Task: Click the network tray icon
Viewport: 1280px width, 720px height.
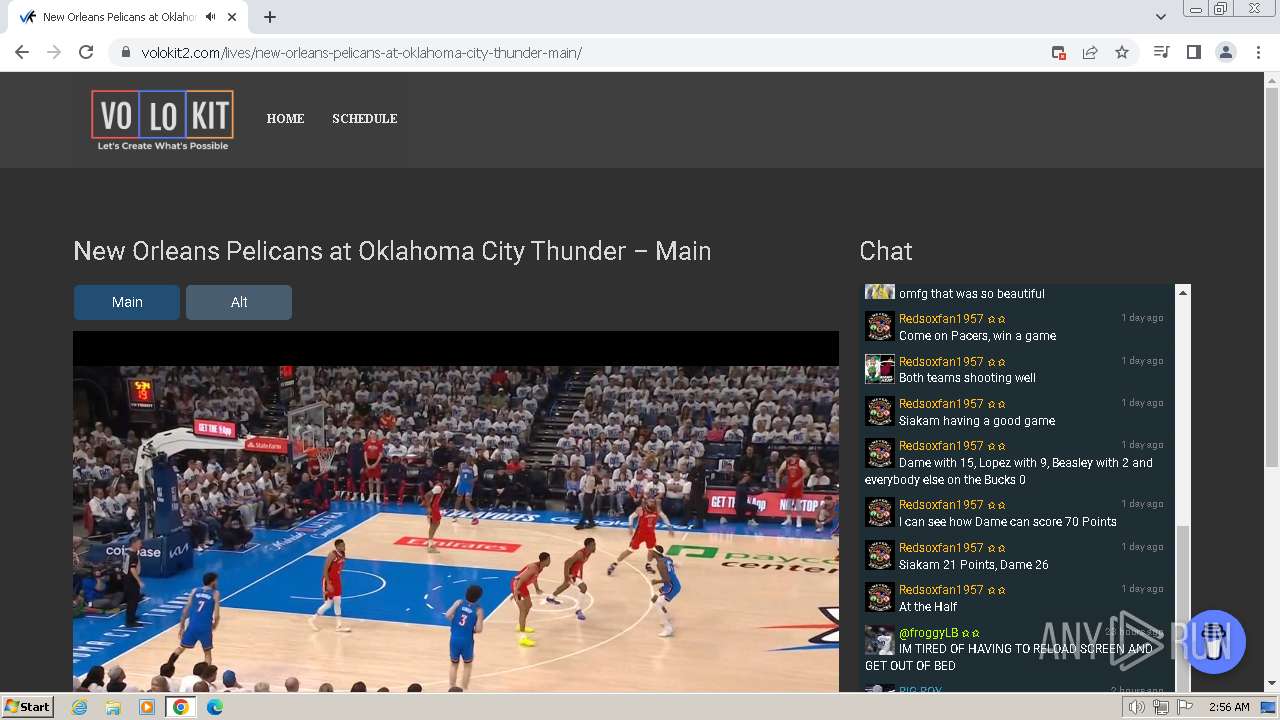Action: pos(1161,707)
